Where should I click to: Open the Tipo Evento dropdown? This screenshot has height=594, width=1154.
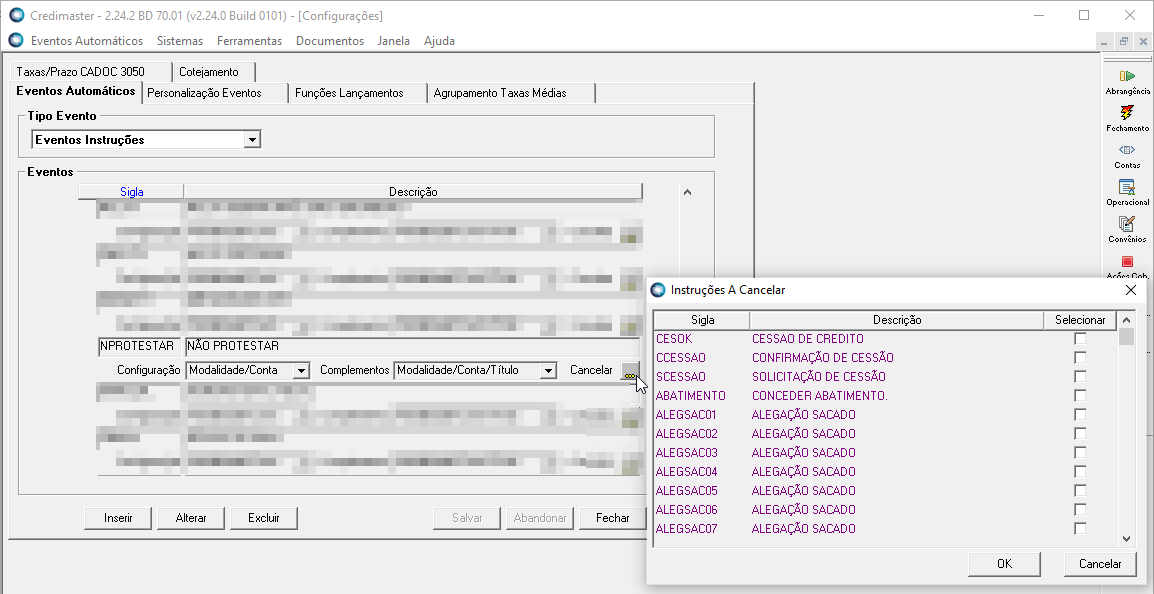tap(252, 140)
